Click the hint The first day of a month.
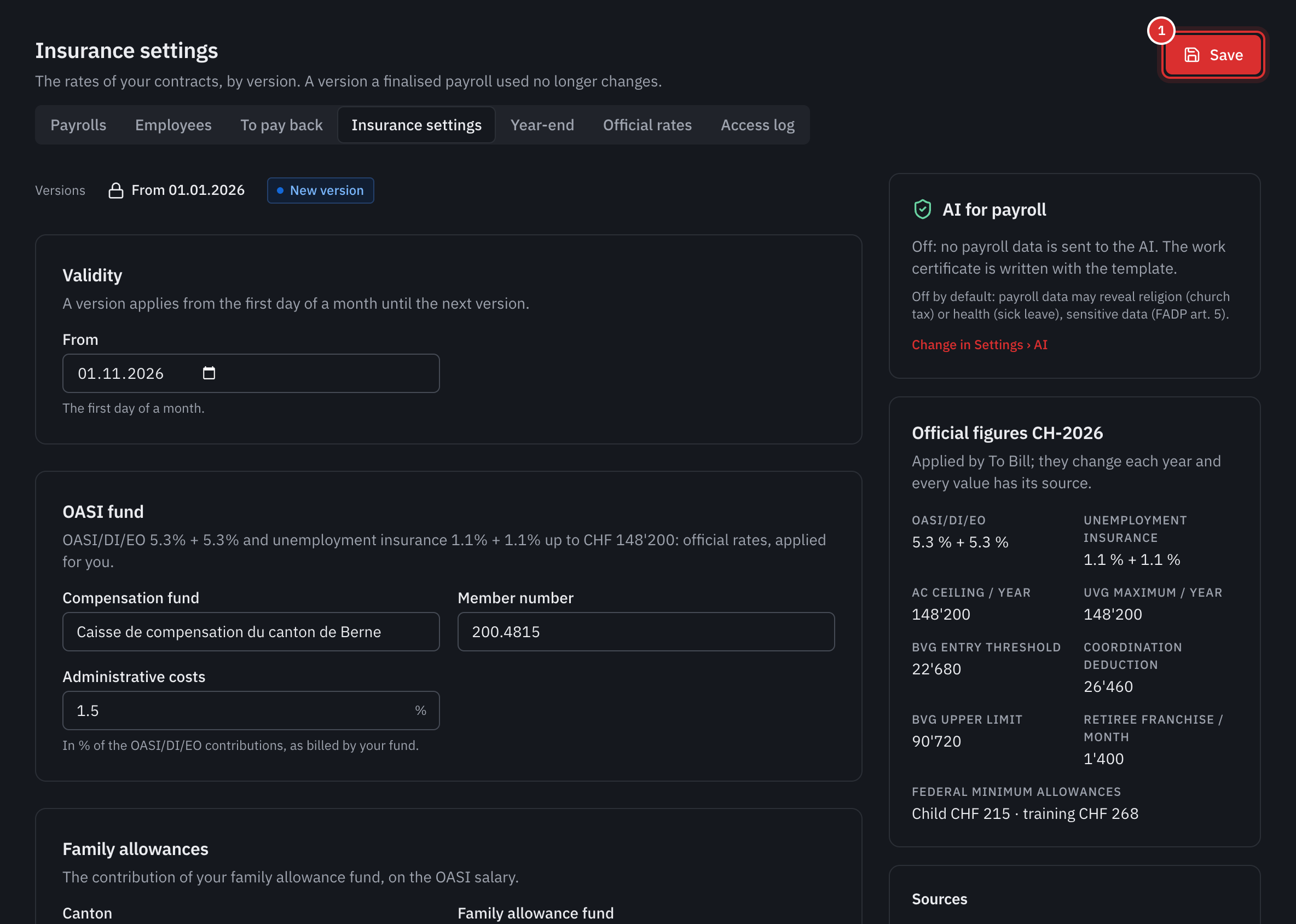 coord(133,408)
